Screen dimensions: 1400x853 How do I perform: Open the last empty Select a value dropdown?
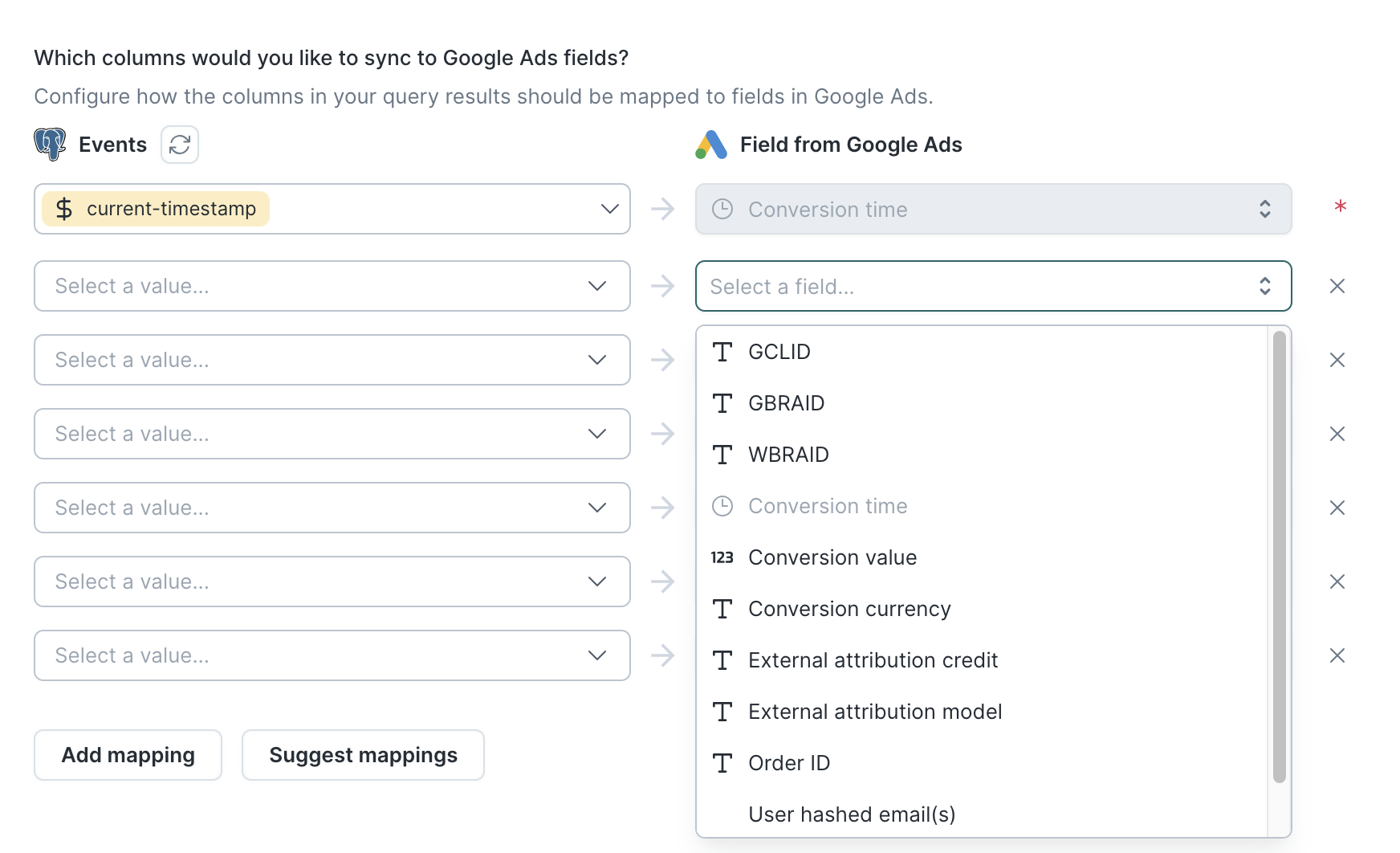[x=332, y=655]
